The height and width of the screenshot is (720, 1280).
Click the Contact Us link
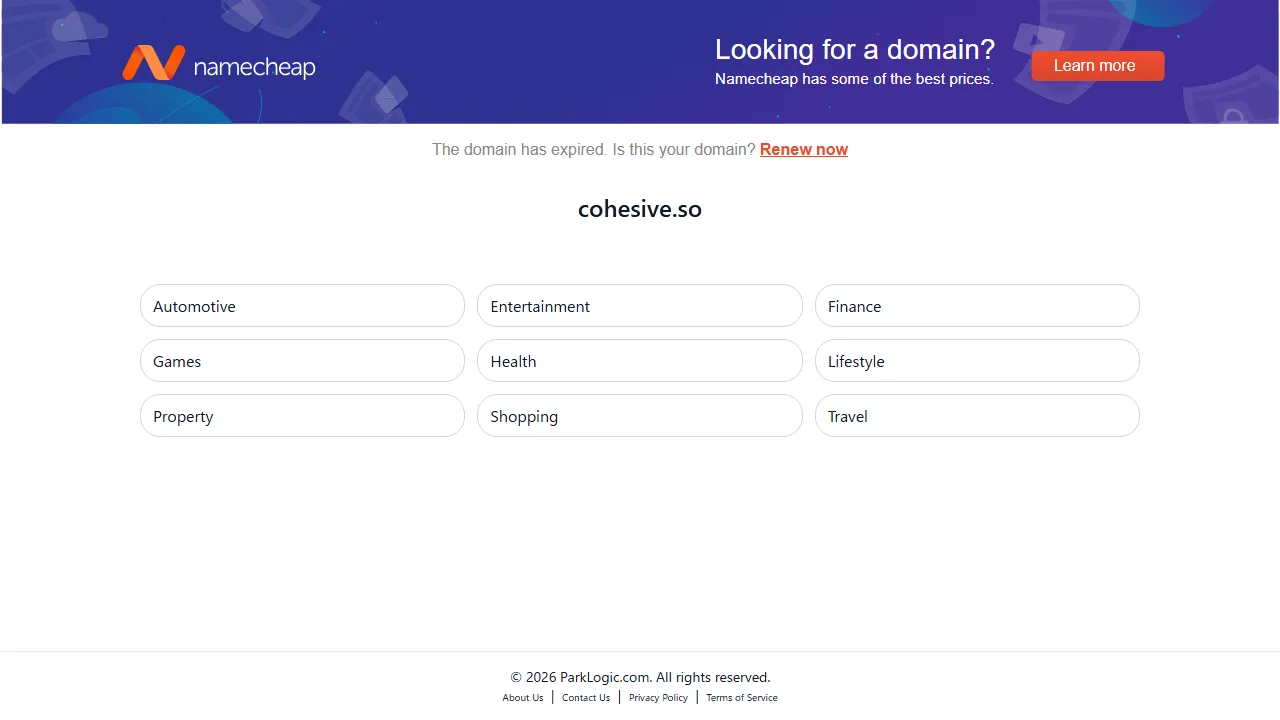point(586,697)
